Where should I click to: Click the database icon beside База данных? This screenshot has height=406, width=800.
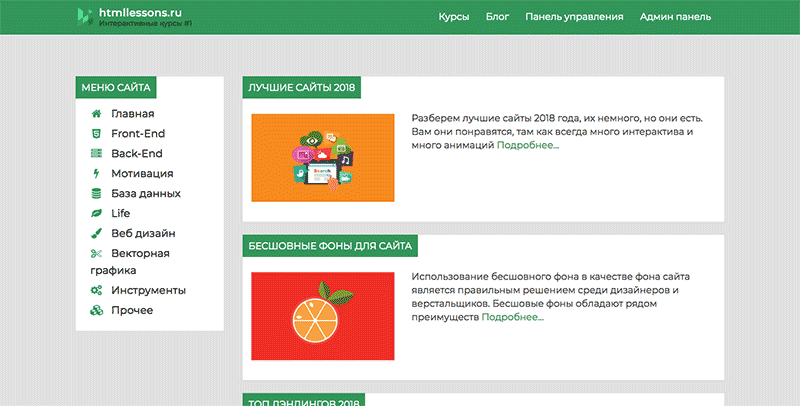pyautogui.click(x=96, y=193)
